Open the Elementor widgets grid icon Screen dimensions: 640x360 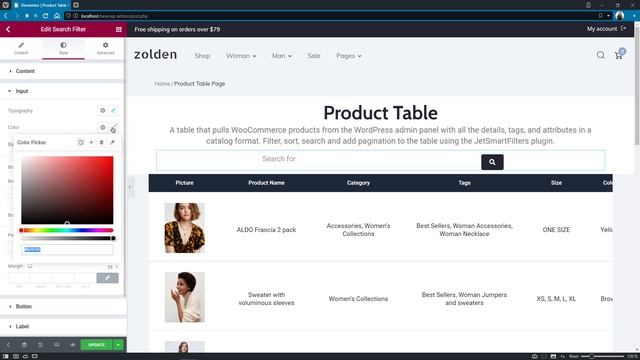click(119, 29)
